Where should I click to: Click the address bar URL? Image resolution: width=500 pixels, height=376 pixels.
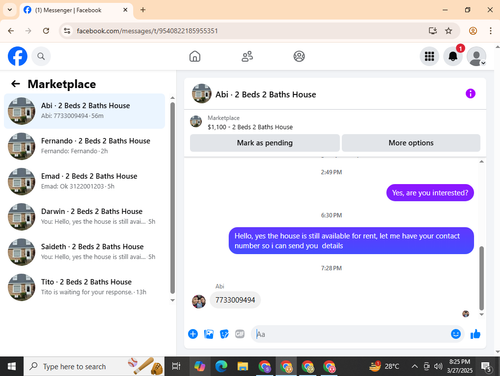(x=147, y=31)
